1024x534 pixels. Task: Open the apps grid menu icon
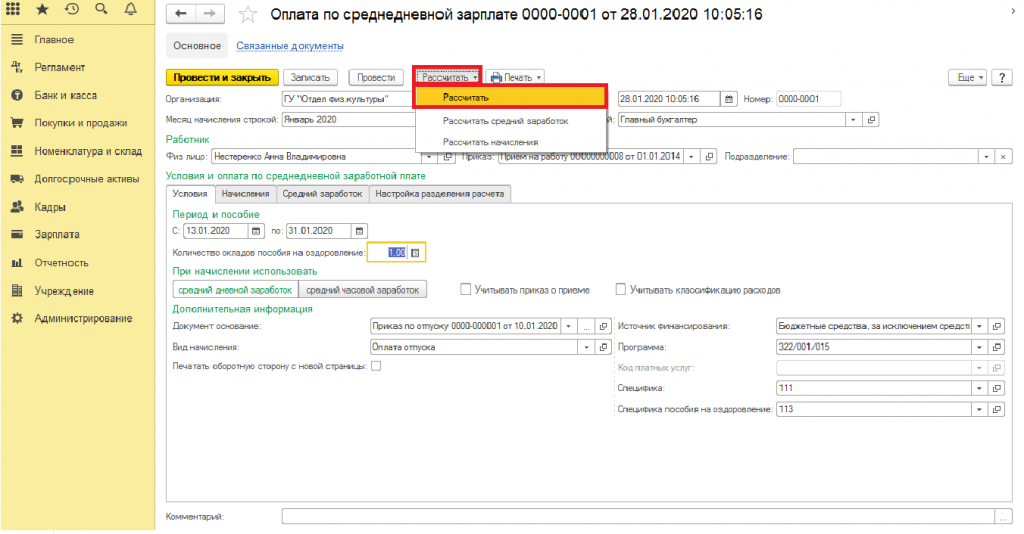pos(15,10)
